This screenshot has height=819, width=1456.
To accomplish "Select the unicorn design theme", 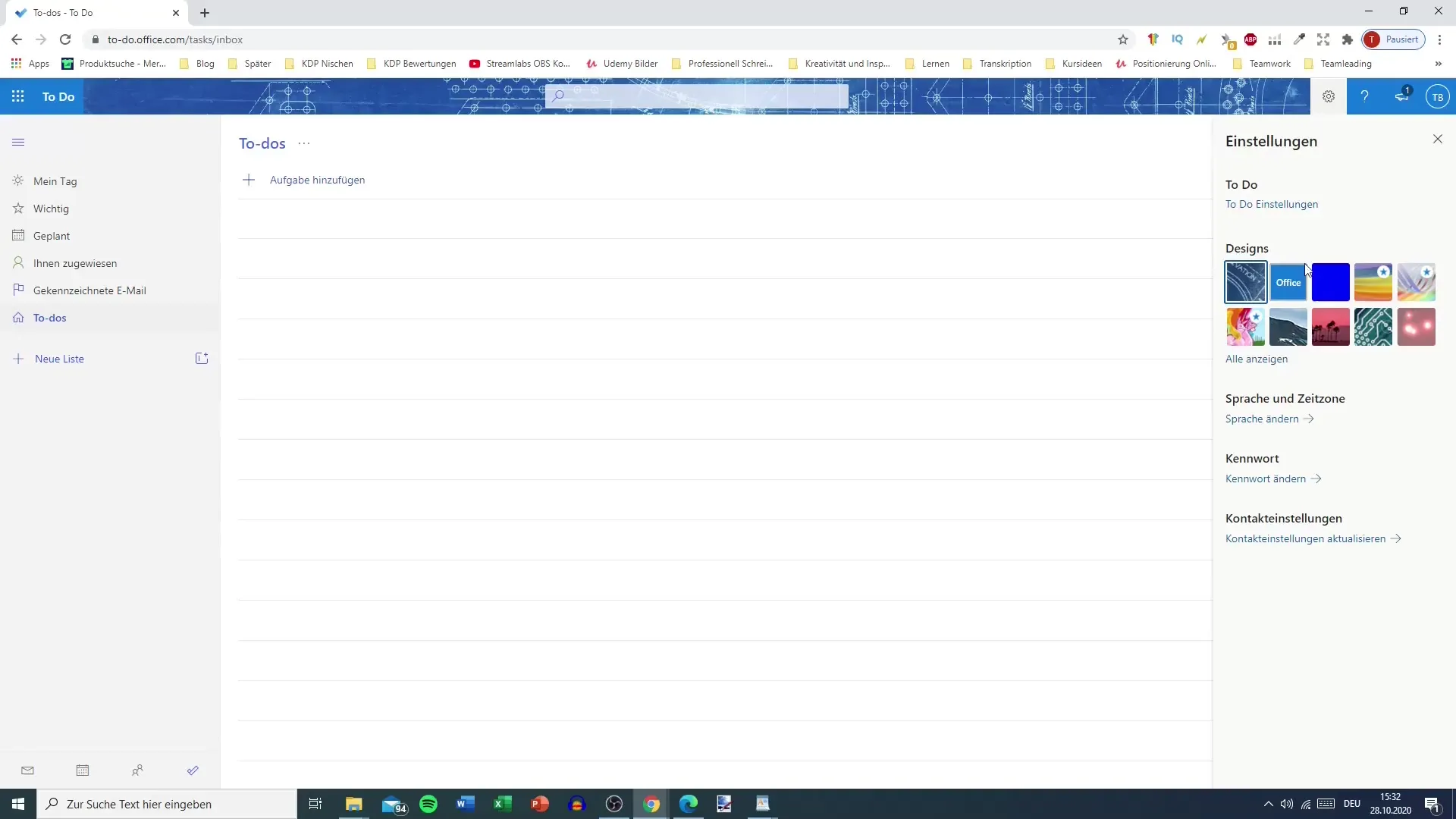I will [1246, 327].
